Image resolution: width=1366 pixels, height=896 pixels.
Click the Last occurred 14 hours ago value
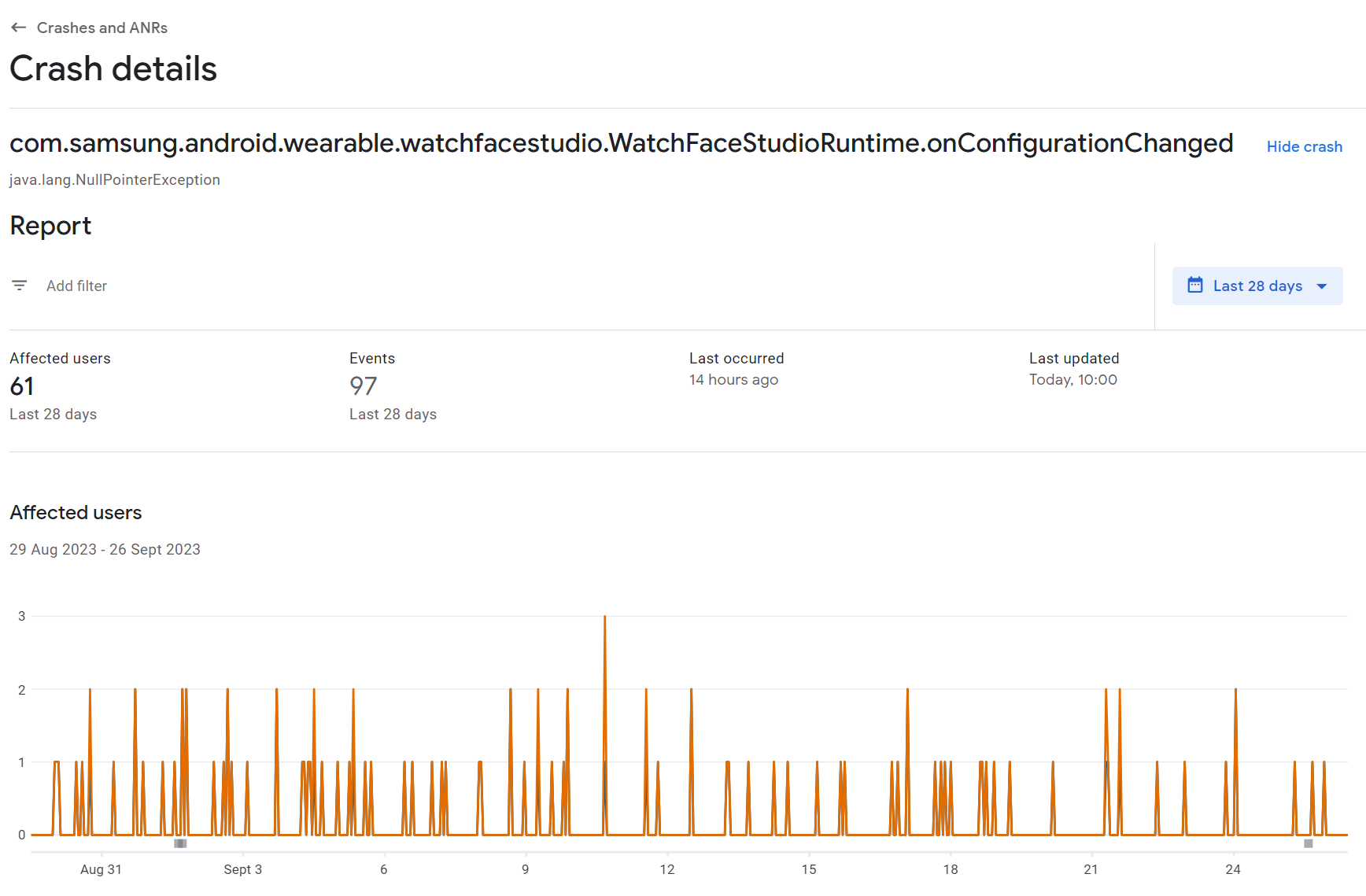(733, 380)
